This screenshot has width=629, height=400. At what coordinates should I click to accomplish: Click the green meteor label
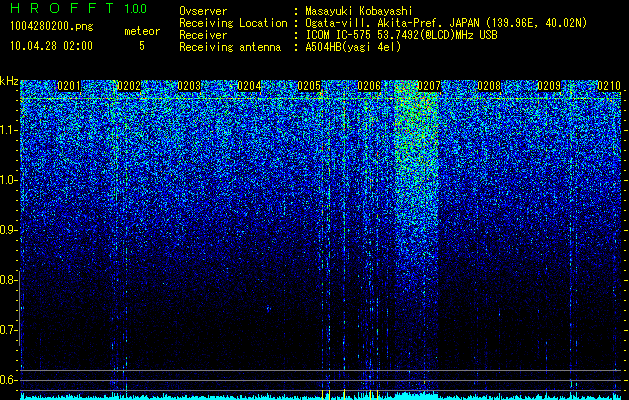click(x=142, y=31)
